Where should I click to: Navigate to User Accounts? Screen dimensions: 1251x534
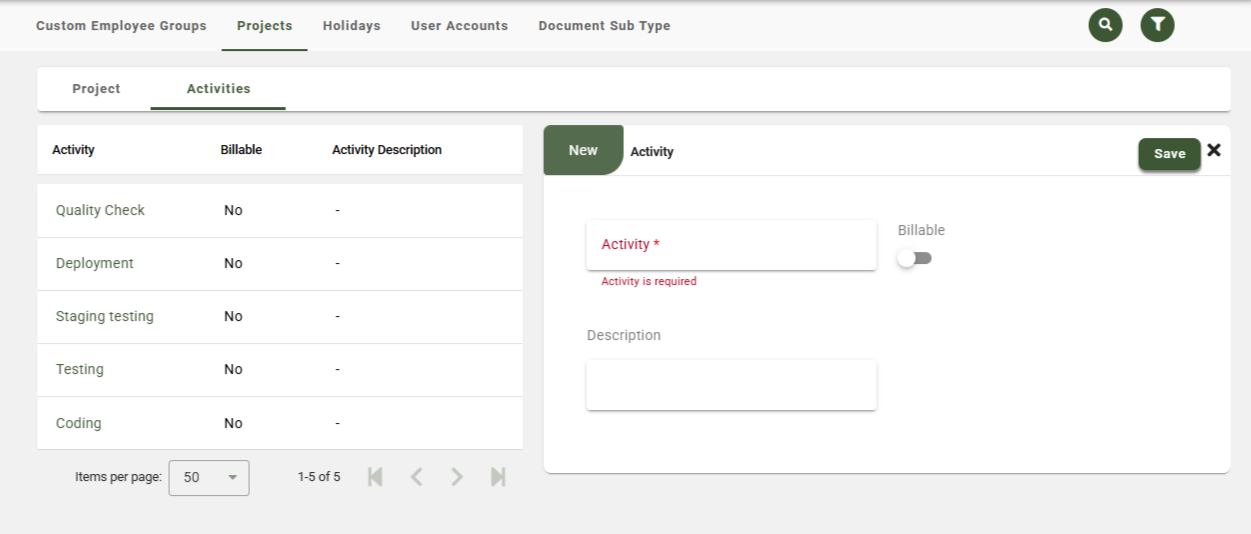coord(459,26)
